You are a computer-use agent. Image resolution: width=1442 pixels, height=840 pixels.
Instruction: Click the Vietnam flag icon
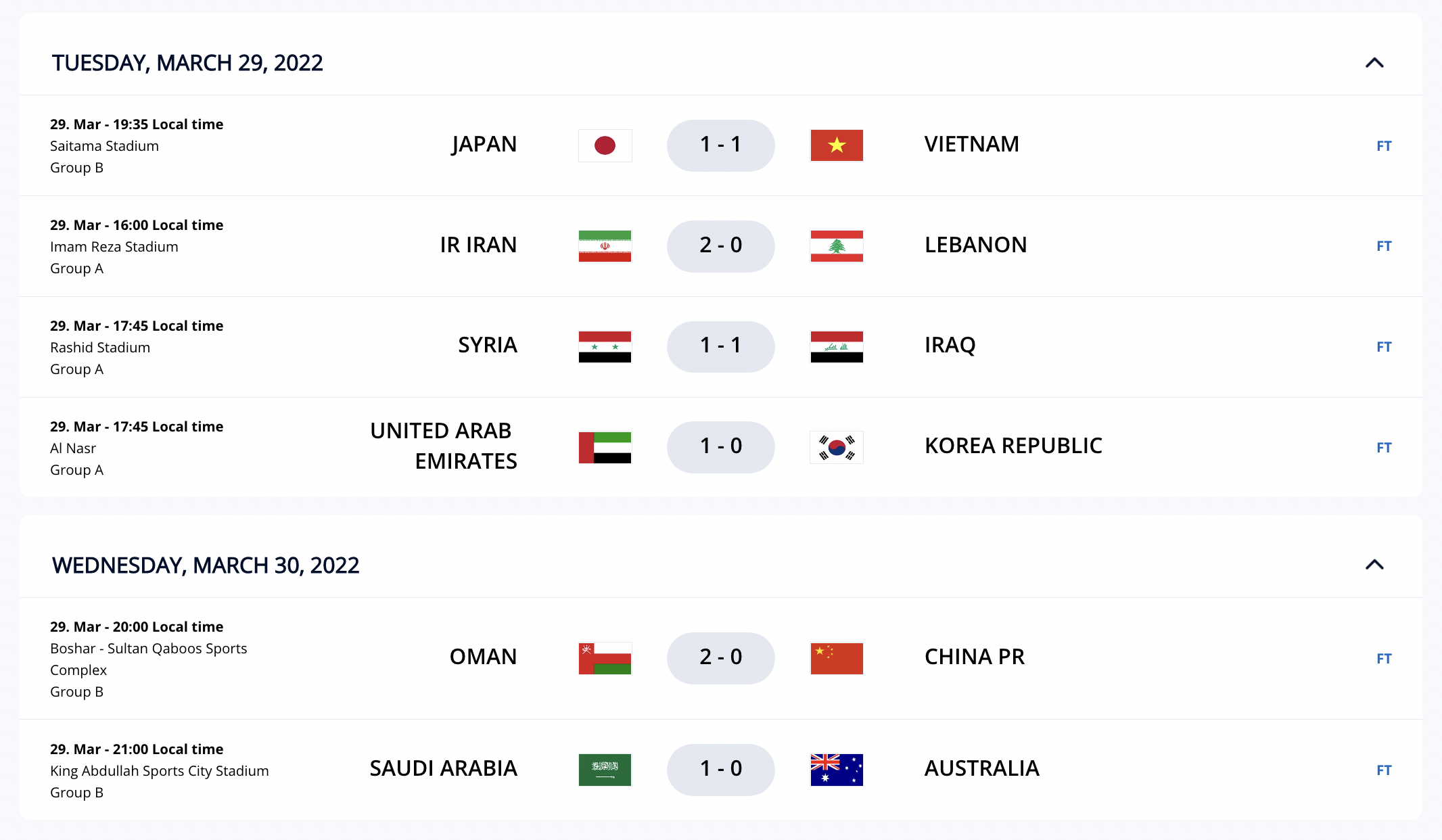[x=837, y=145]
